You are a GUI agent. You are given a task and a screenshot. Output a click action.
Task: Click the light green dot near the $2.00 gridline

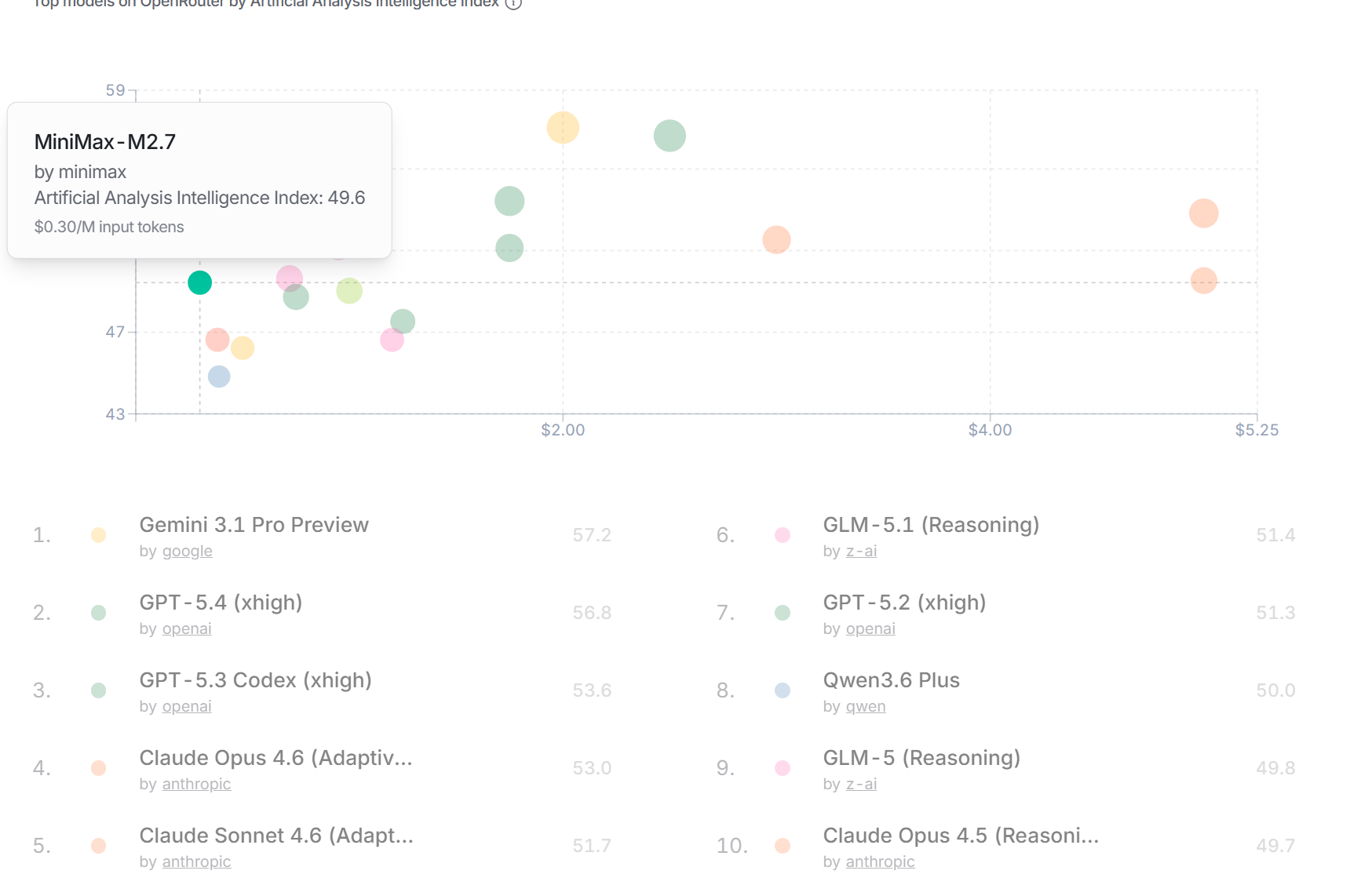[x=509, y=202]
